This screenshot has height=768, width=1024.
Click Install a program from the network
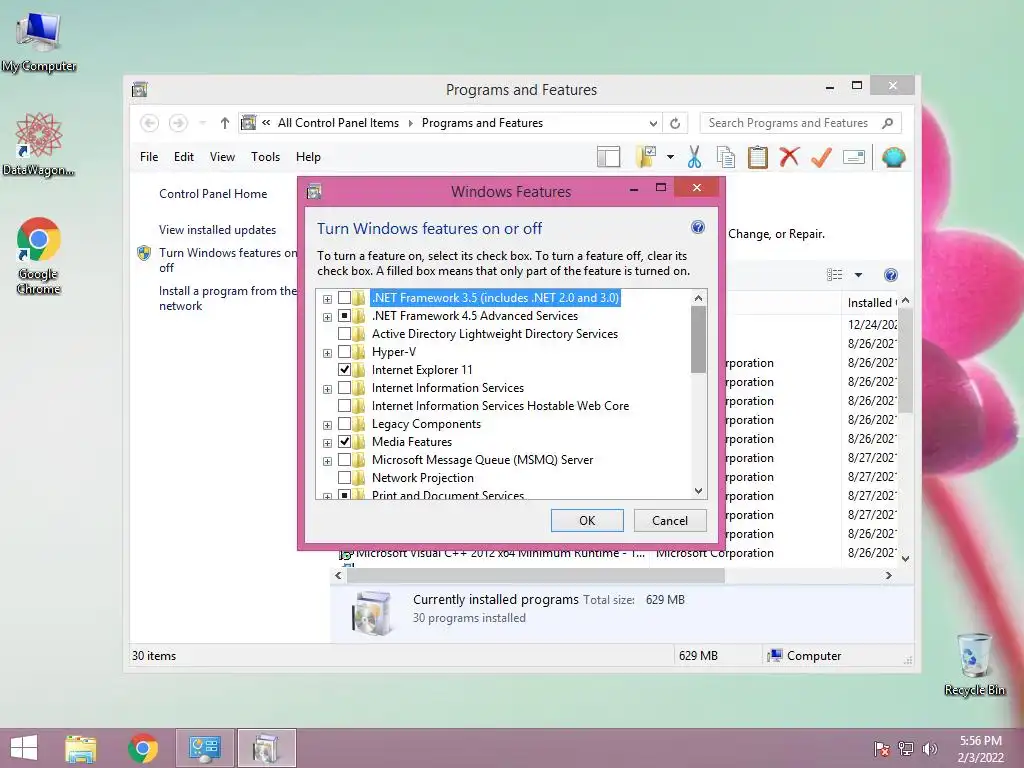tap(228, 298)
